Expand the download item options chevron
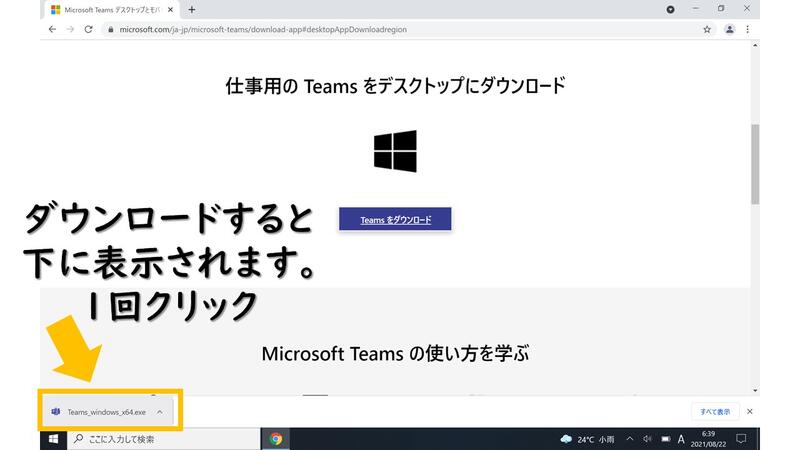800x450 pixels. (x=160, y=411)
